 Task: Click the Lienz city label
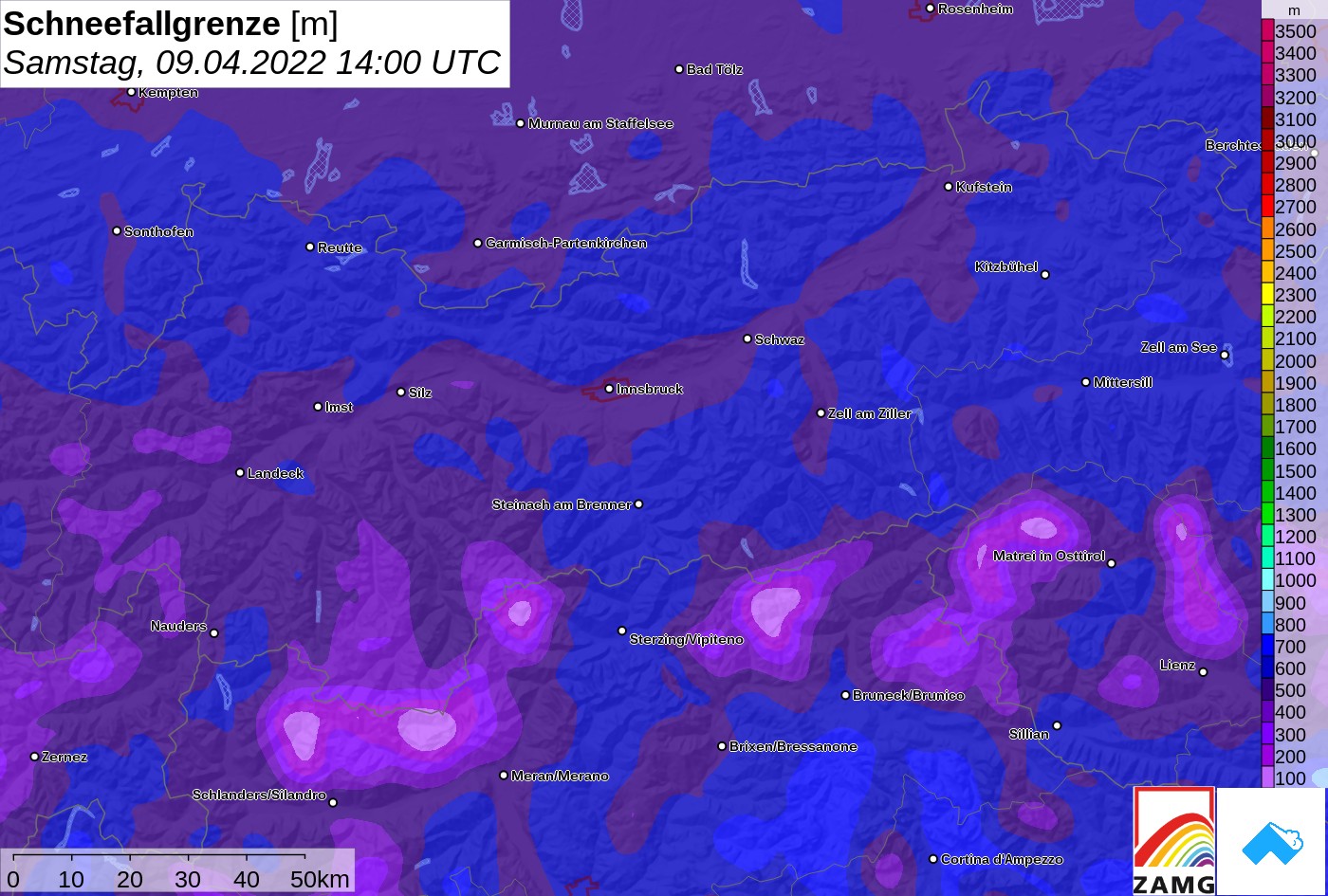[x=1177, y=665]
